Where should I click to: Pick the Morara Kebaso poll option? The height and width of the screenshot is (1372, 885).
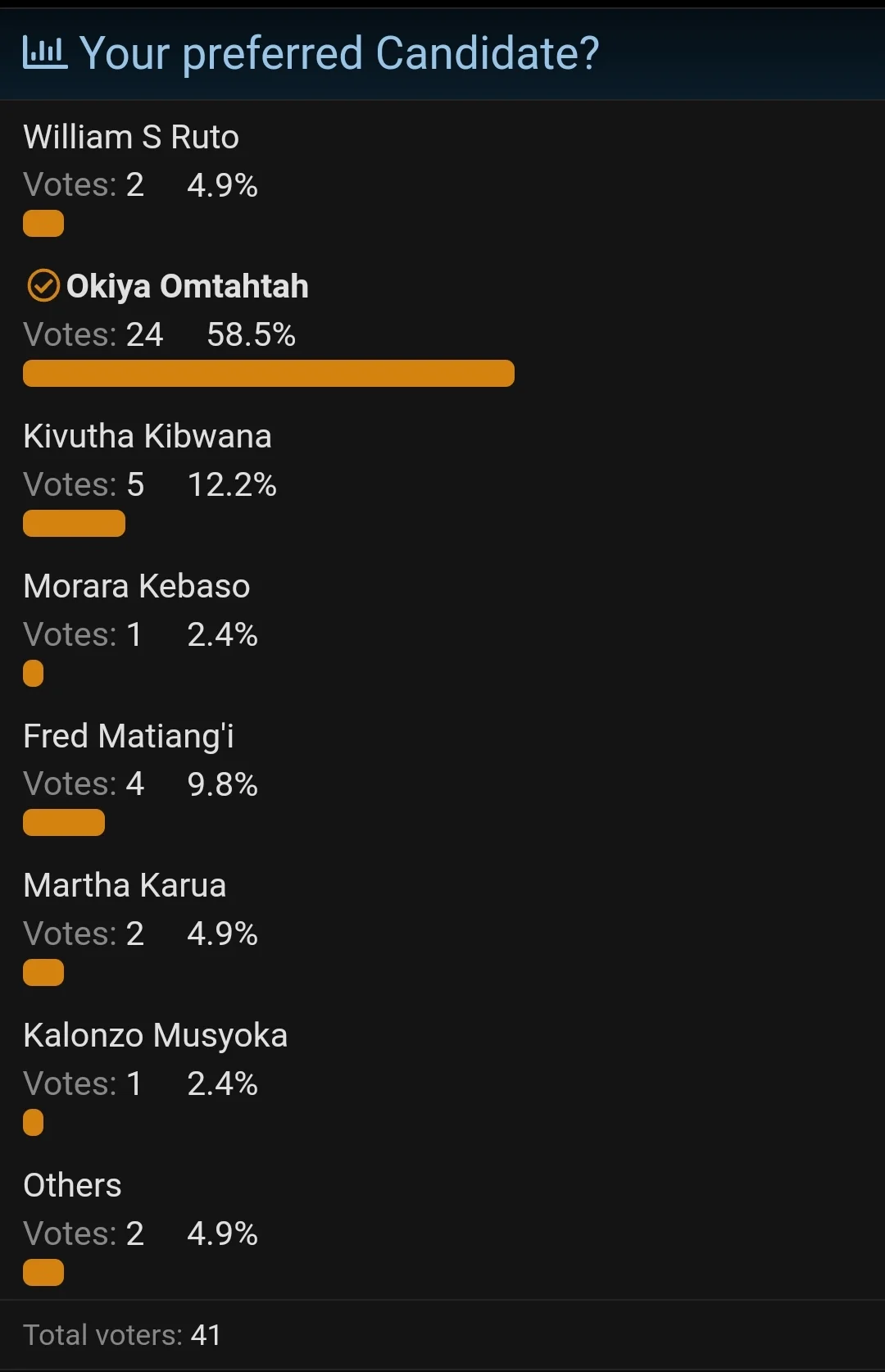tap(137, 587)
